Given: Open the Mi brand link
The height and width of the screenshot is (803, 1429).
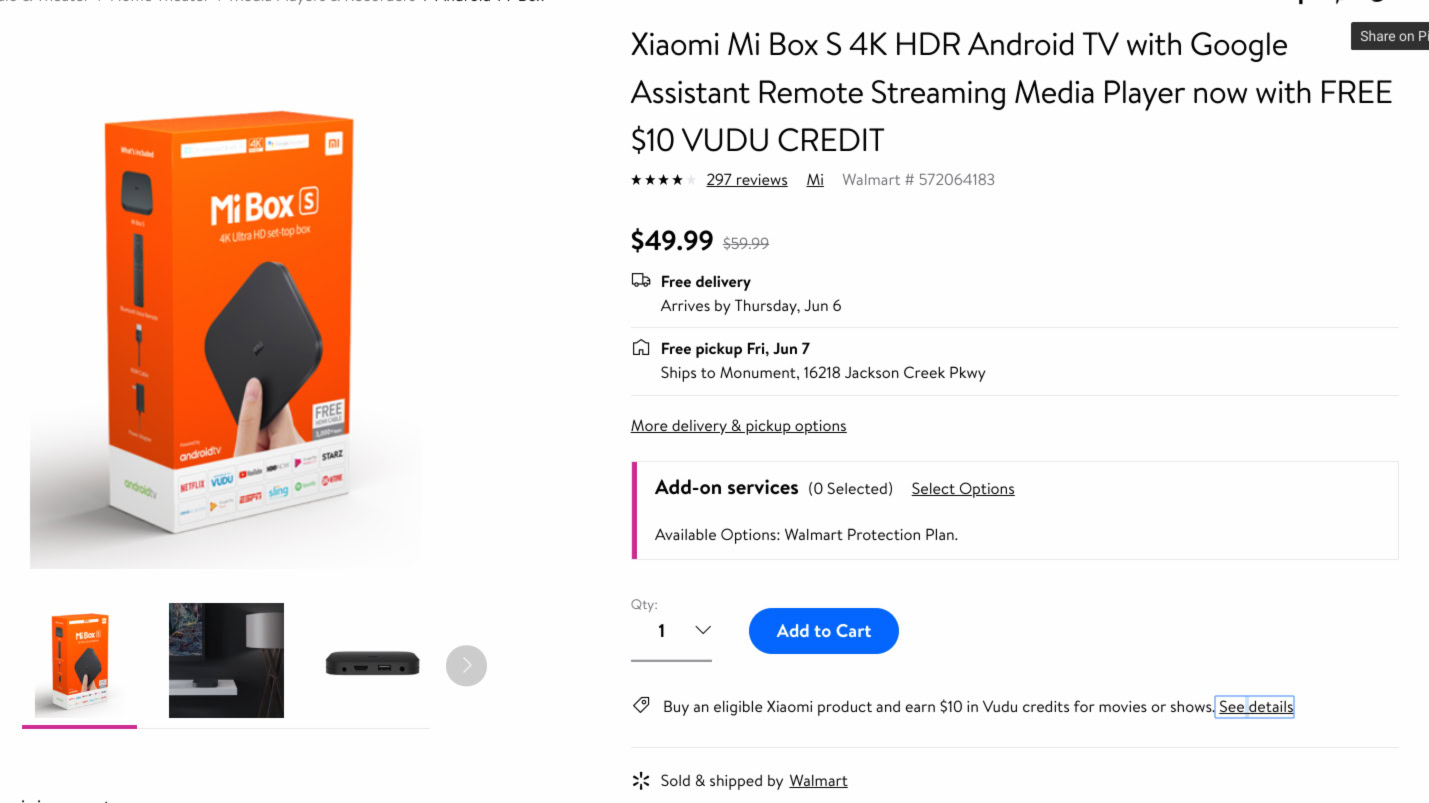Looking at the screenshot, I should click(815, 180).
